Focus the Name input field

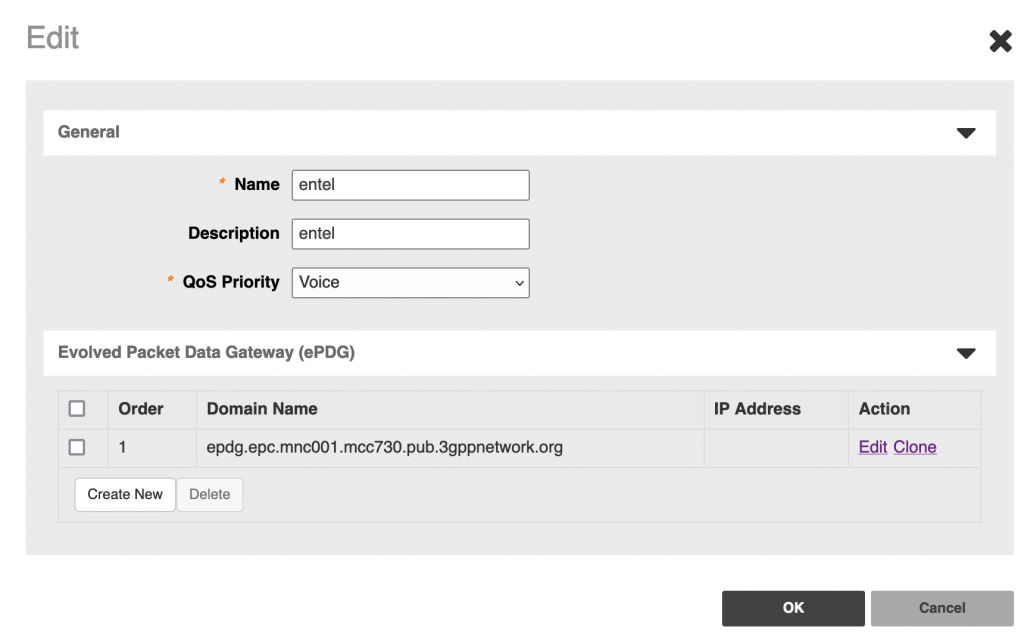(410, 185)
